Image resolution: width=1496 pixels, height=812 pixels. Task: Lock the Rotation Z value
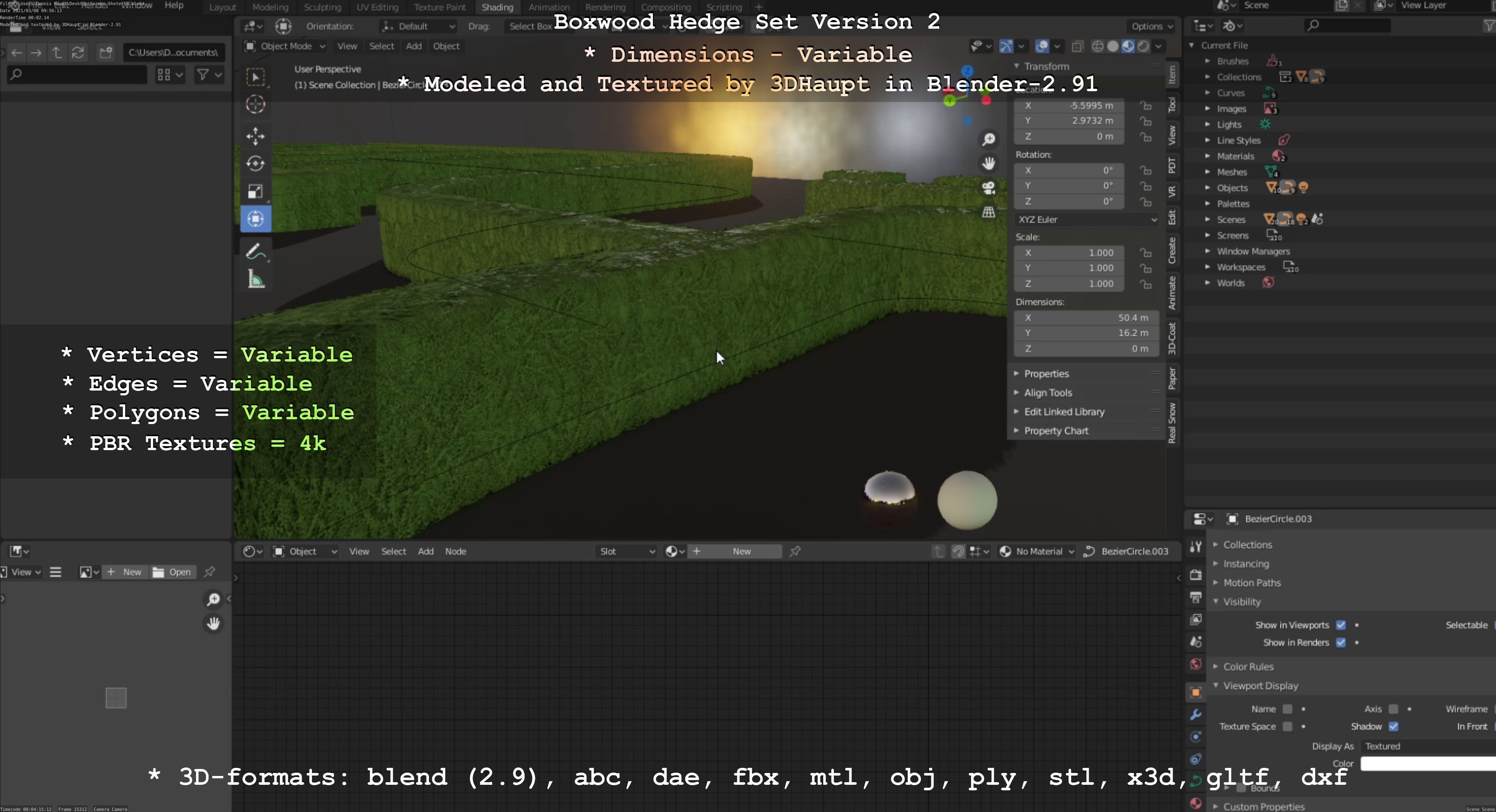1145,202
